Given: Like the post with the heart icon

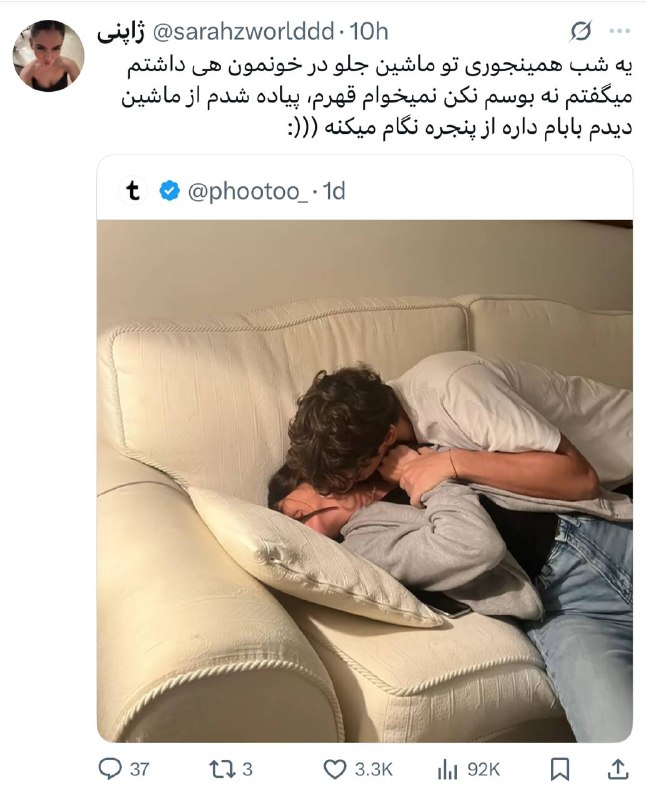Looking at the screenshot, I should coord(335,769).
